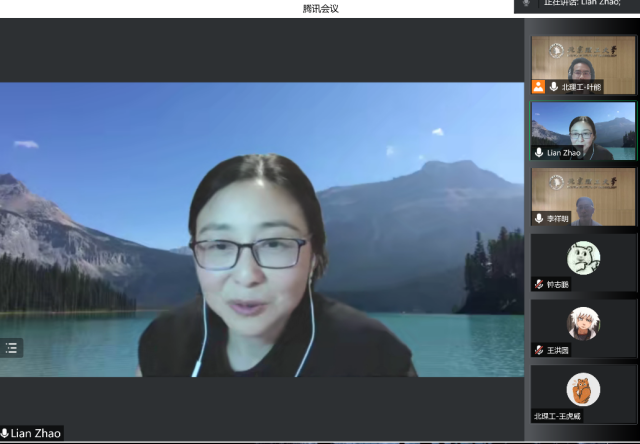Click the mic icon in bottom-left Lian Zhao label

pos(6,433)
